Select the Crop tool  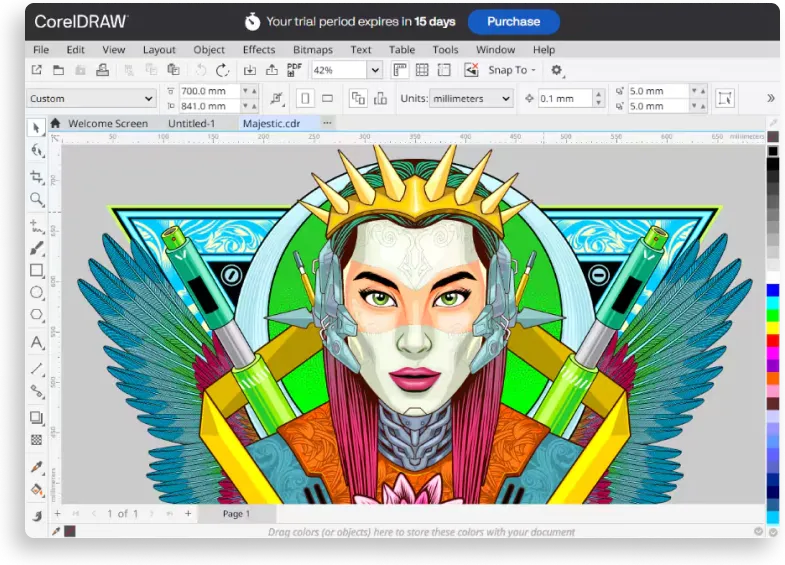tap(37, 177)
